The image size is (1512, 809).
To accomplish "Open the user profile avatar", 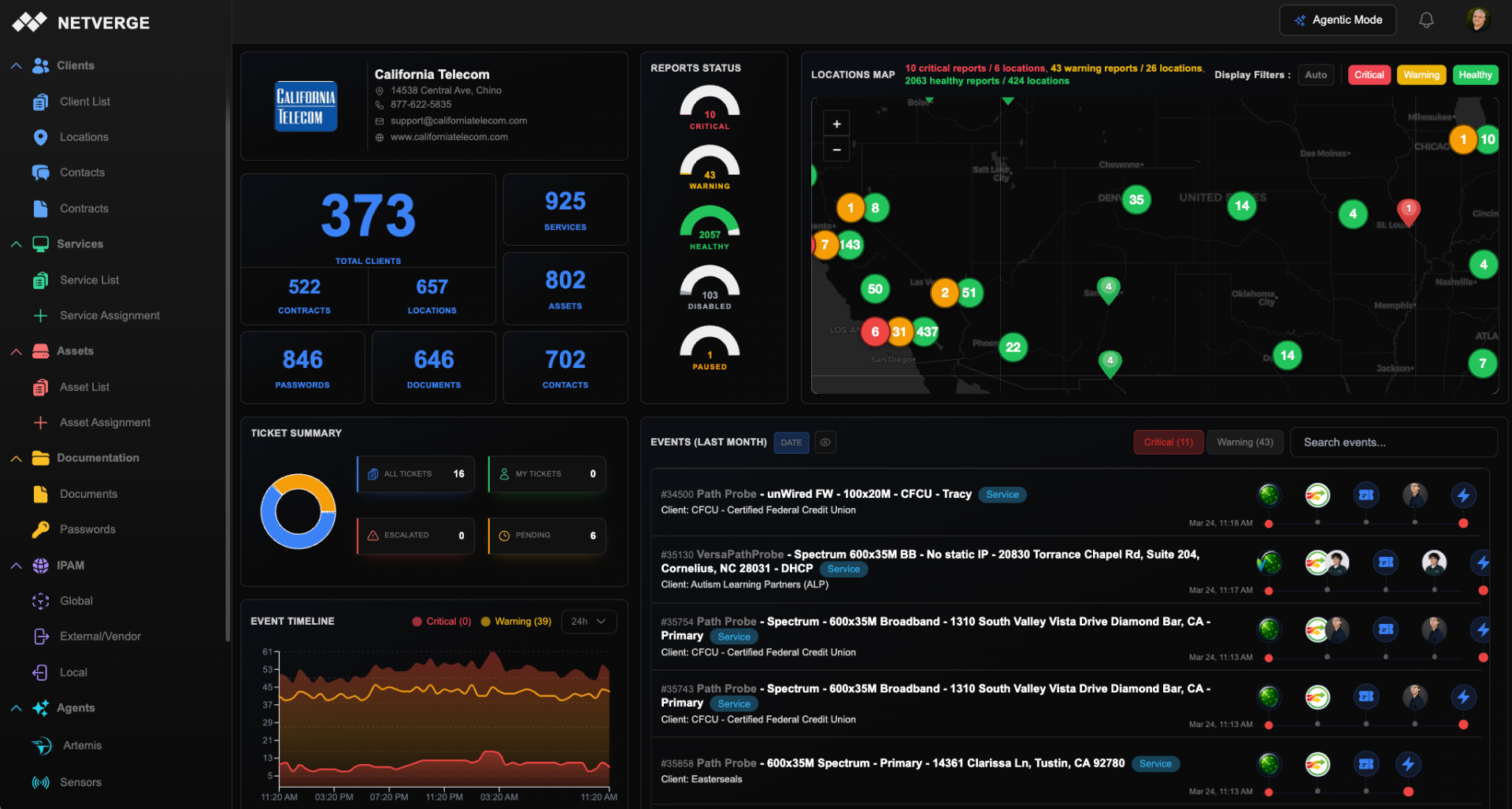I will pyautogui.click(x=1477, y=20).
